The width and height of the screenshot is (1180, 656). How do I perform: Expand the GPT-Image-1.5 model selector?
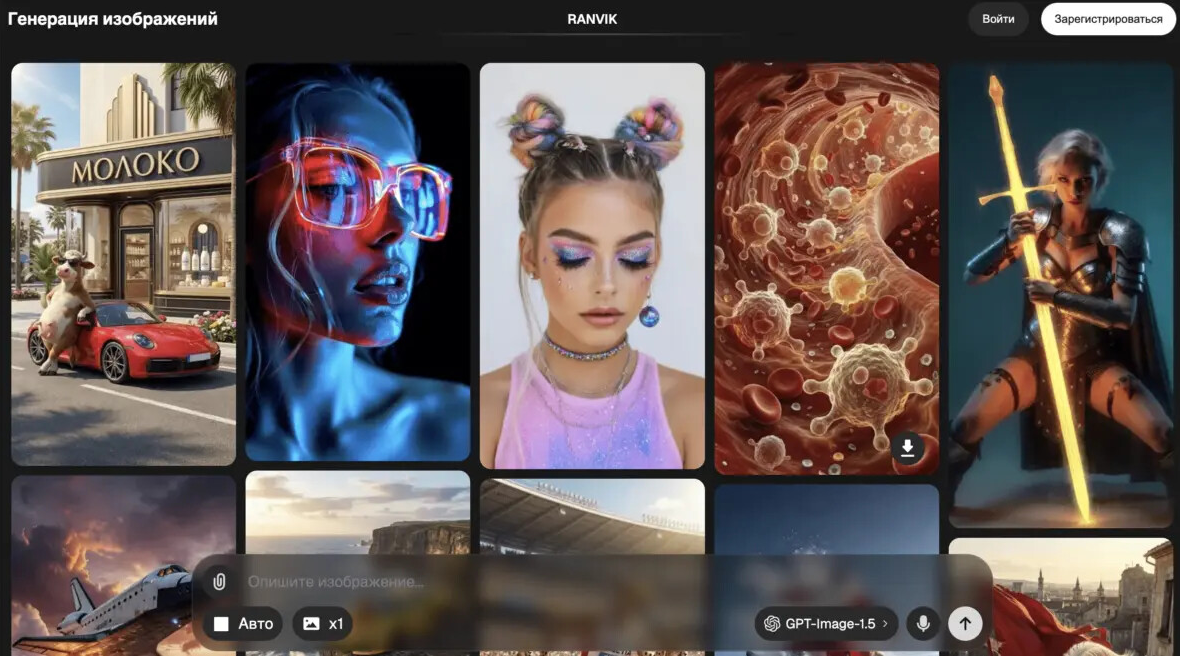point(826,624)
